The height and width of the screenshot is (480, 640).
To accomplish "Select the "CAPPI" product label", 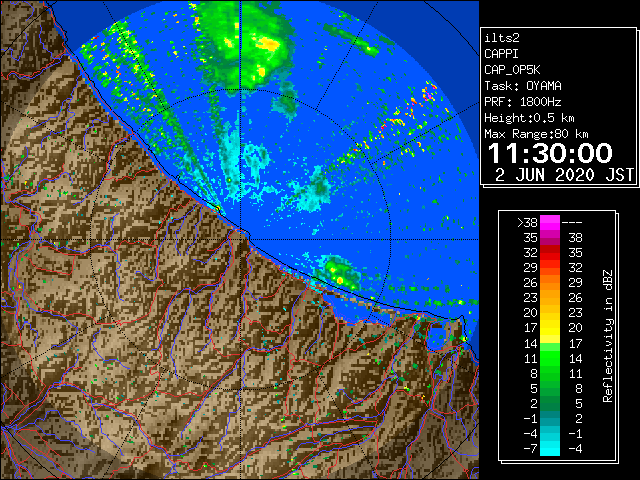I will click(x=501, y=54).
